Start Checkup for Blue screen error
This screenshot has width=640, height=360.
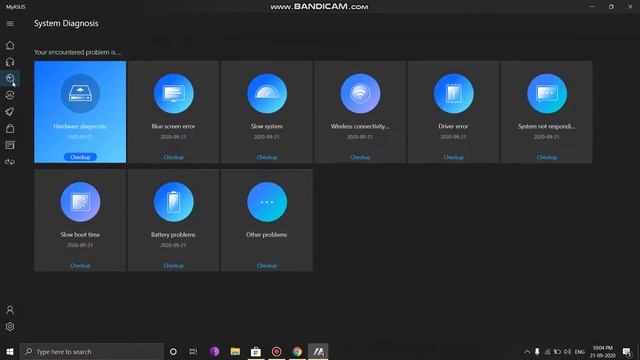click(x=173, y=157)
